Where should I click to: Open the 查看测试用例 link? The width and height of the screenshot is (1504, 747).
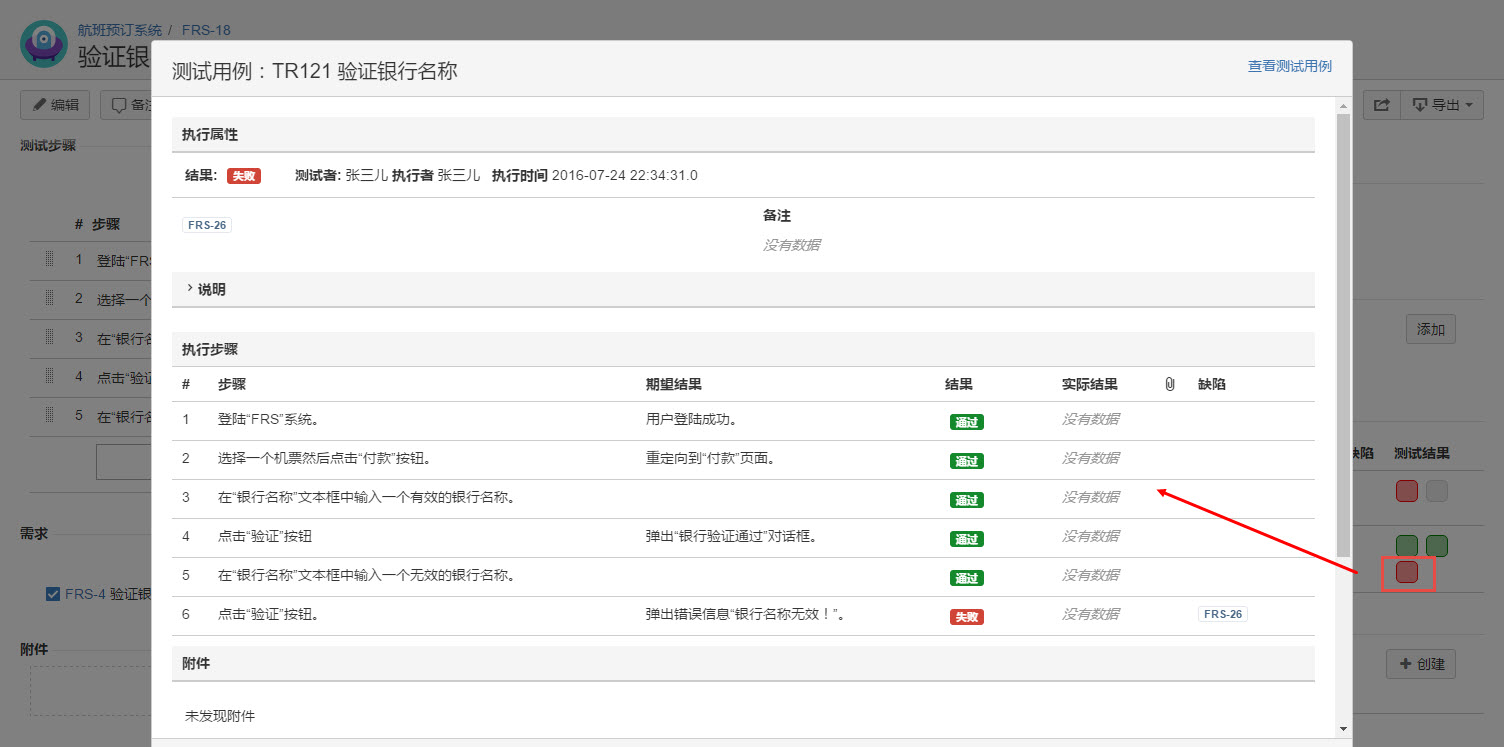pos(1289,66)
